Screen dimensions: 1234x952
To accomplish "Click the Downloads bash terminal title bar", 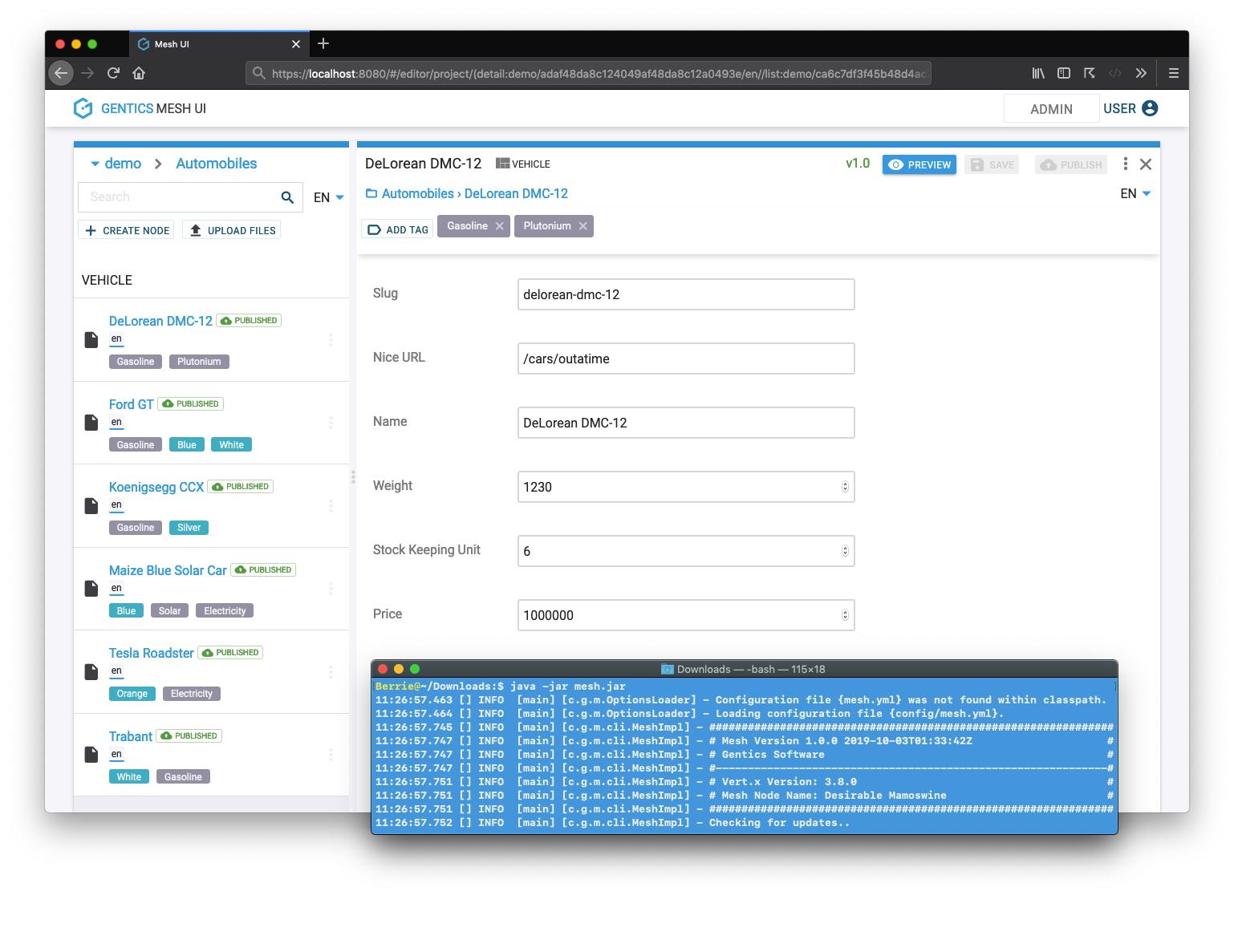I will [744, 669].
